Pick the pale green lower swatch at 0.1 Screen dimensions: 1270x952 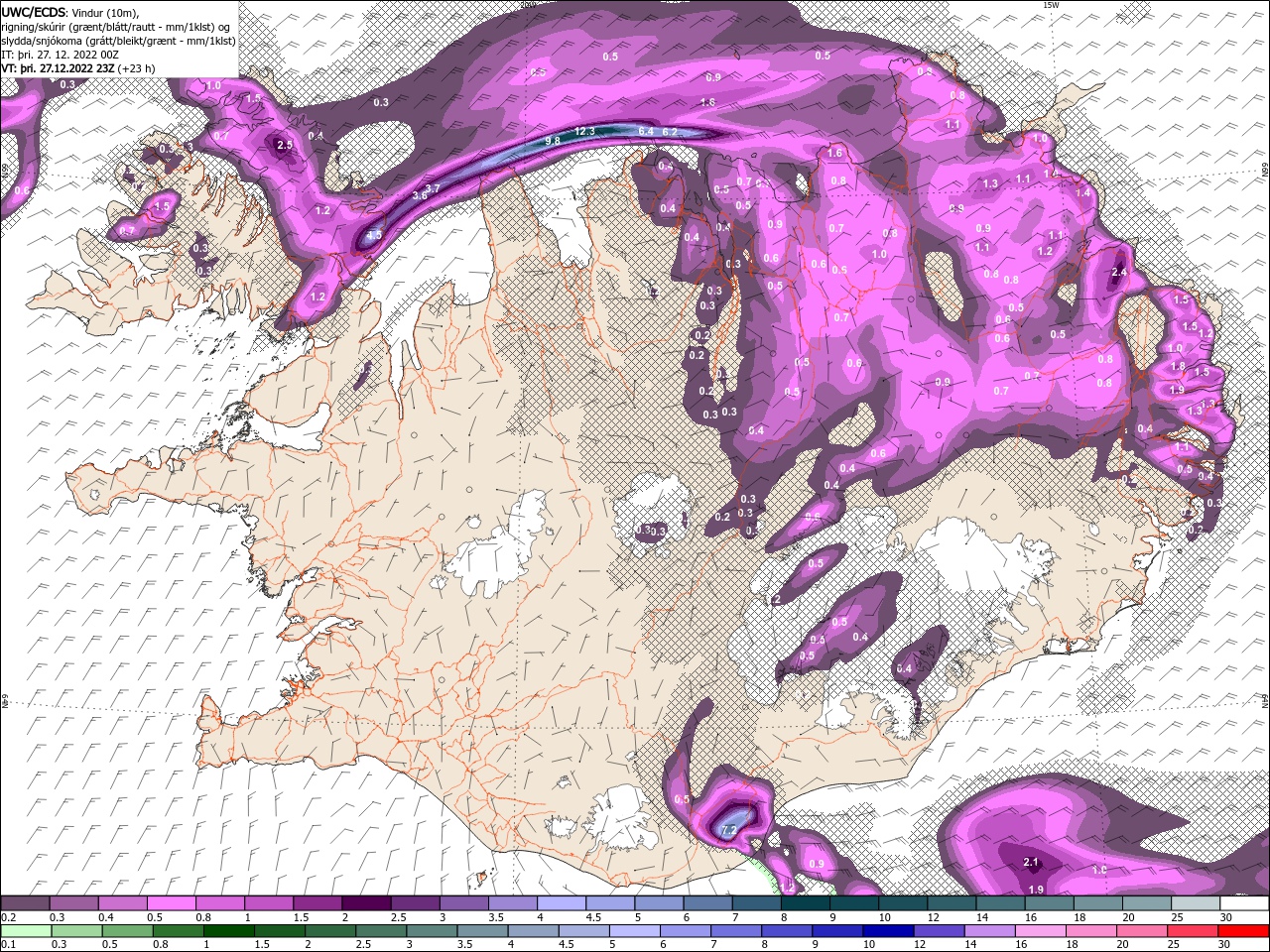click(x=26, y=931)
